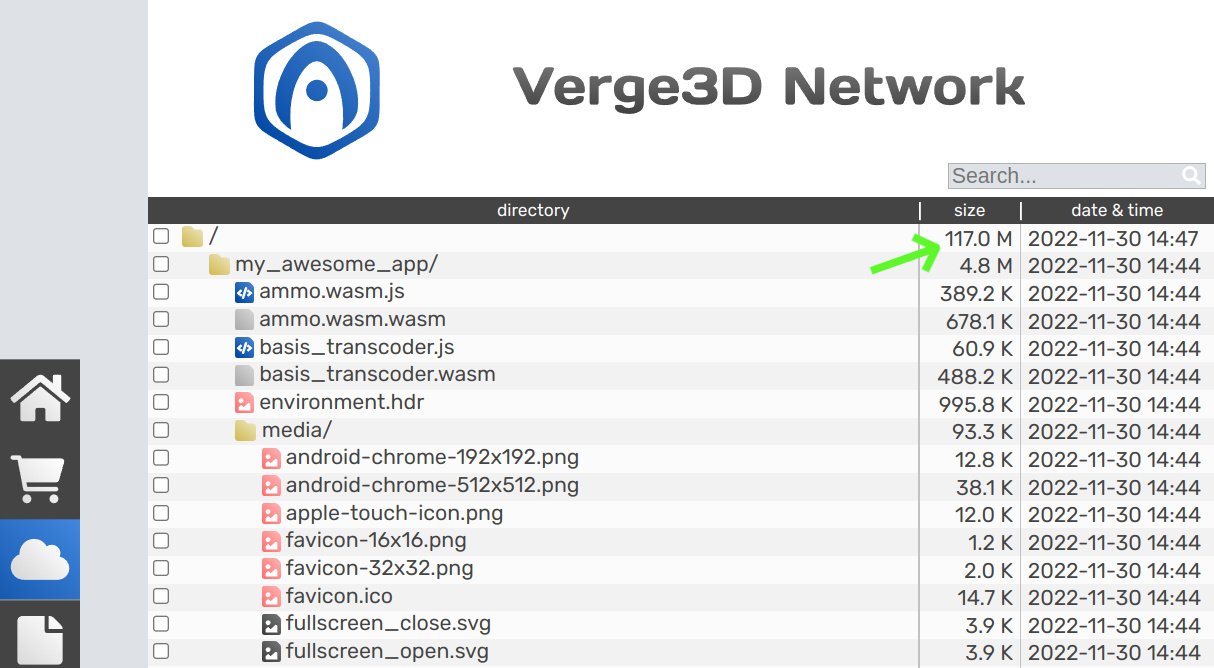
Task: Click the favicon-16x16.png image icon
Action: (271, 541)
